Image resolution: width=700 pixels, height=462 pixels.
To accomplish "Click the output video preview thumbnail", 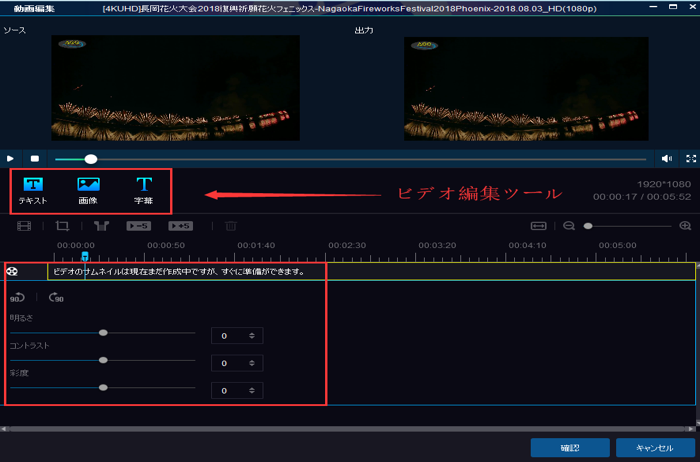I will (526, 89).
